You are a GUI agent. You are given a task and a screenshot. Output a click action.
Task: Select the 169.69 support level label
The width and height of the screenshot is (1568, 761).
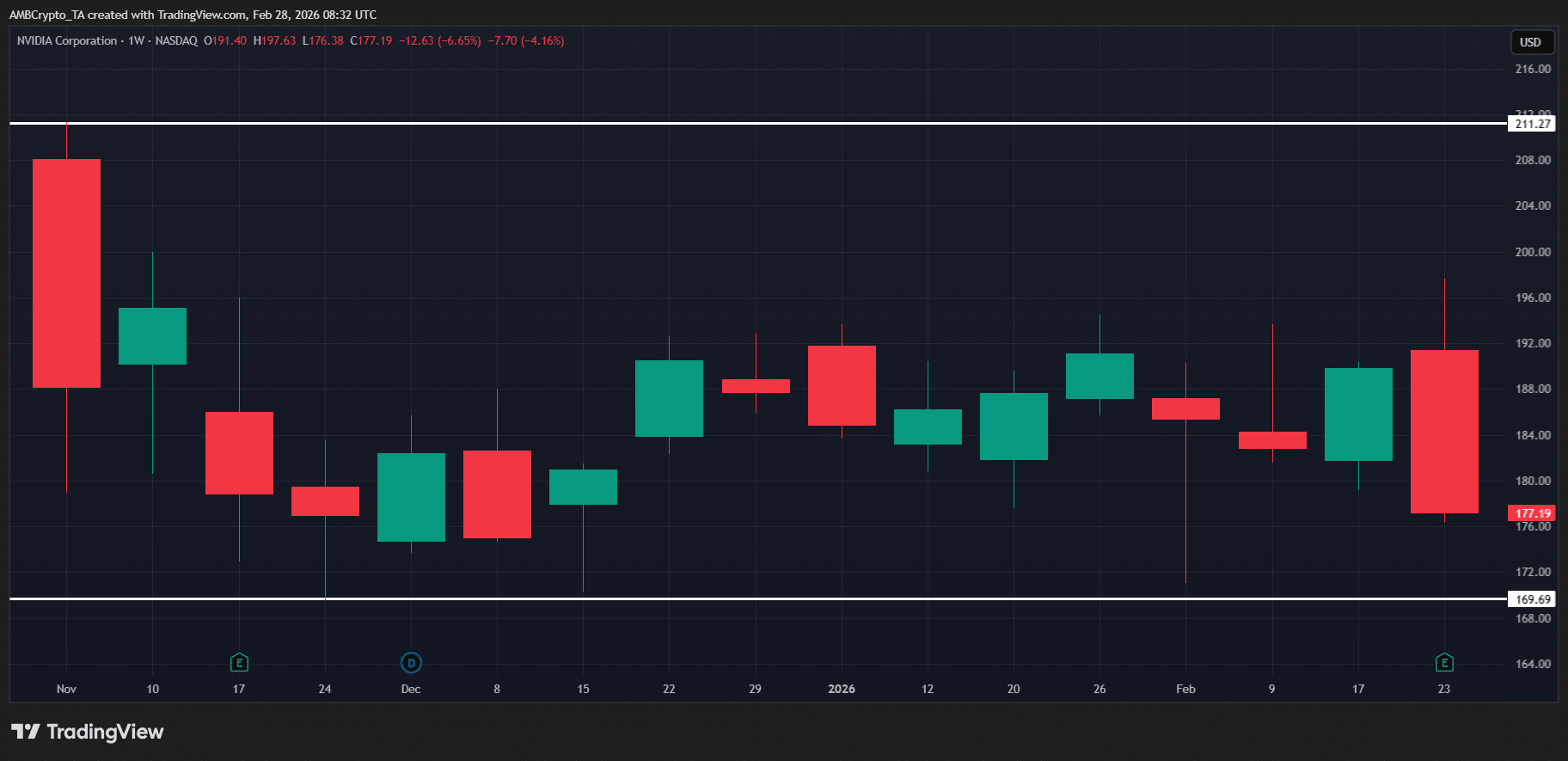point(1533,599)
